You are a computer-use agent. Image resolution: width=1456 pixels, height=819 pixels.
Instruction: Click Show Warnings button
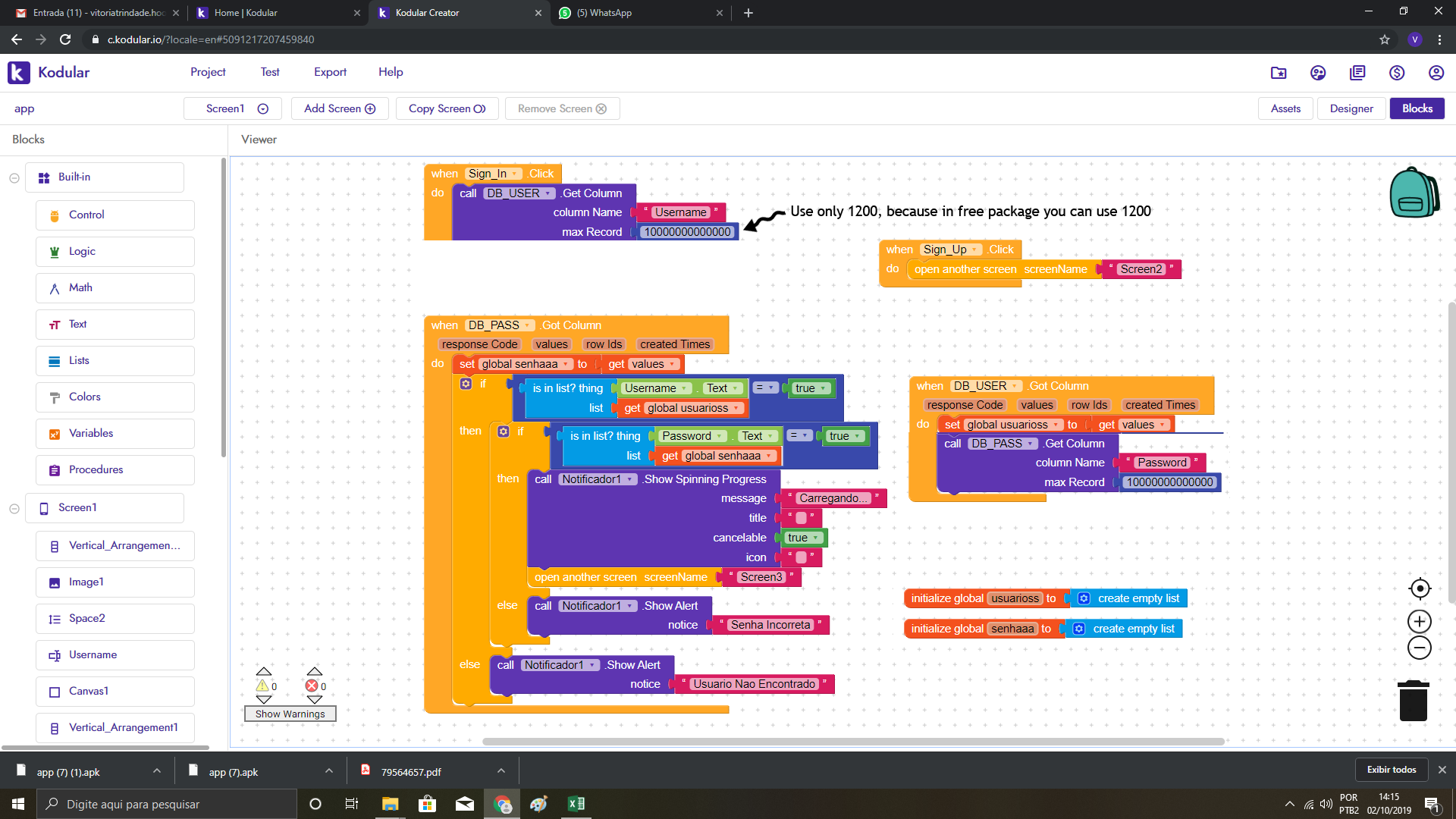click(290, 714)
